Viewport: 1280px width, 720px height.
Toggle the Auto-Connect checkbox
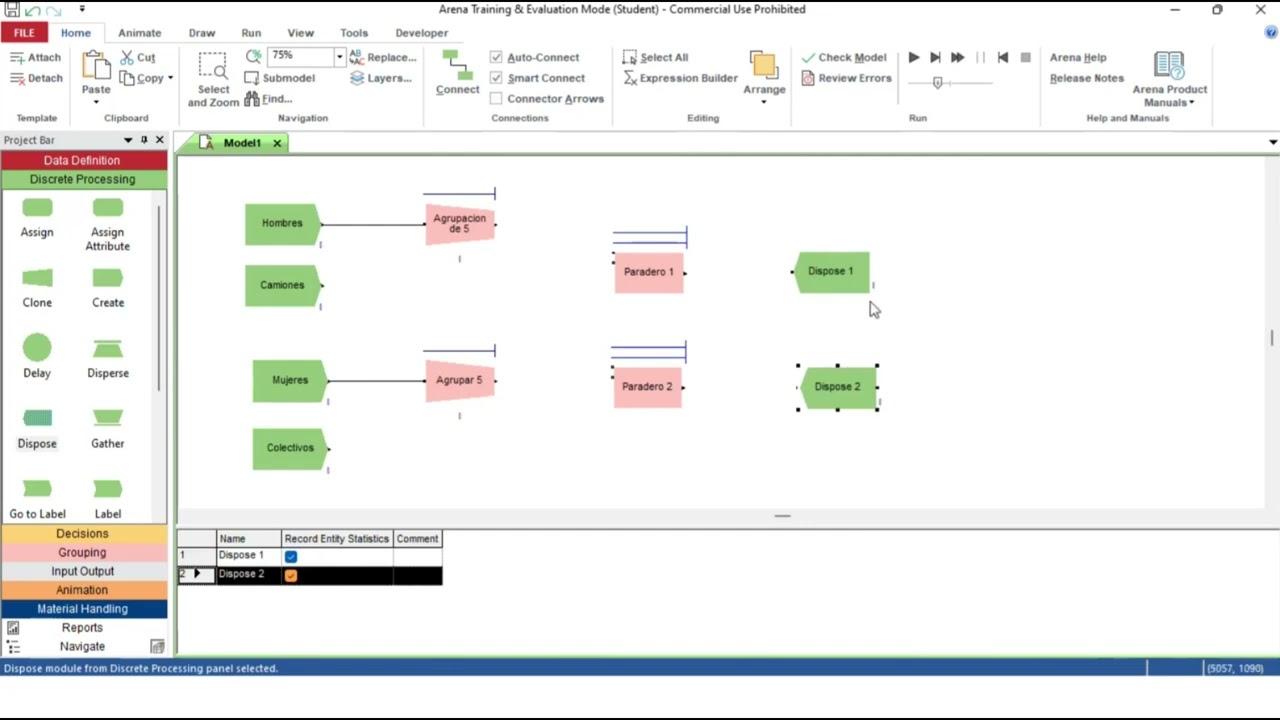click(x=496, y=58)
